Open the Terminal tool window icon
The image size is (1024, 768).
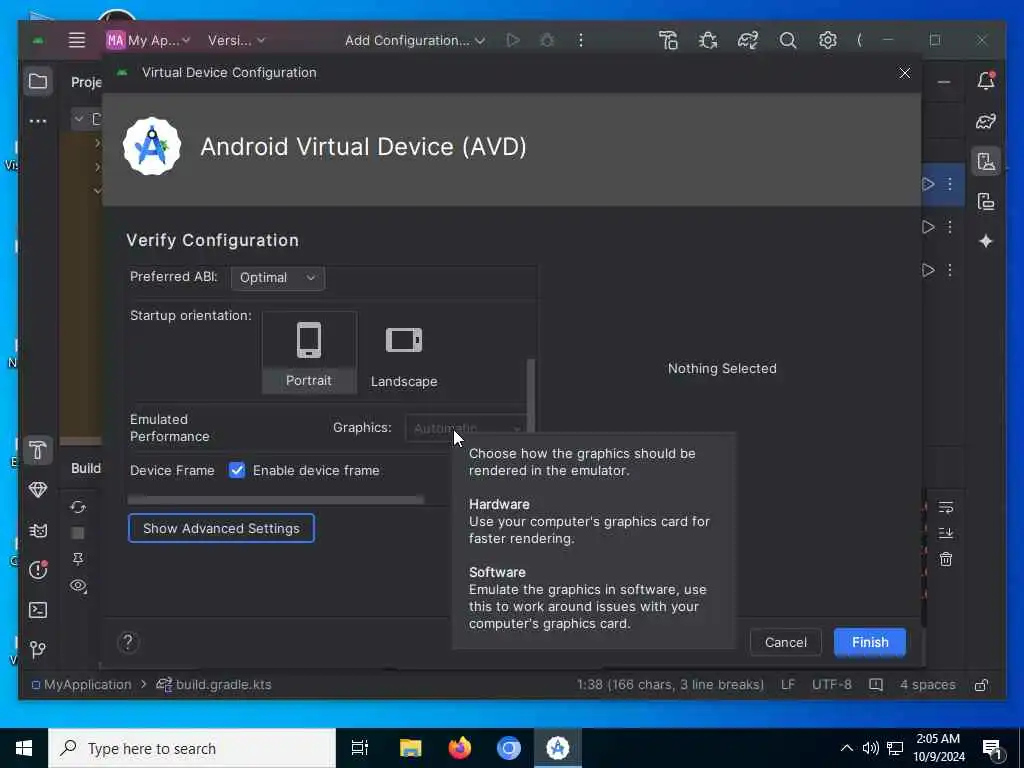pyautogui.click(x=38, y=610)
